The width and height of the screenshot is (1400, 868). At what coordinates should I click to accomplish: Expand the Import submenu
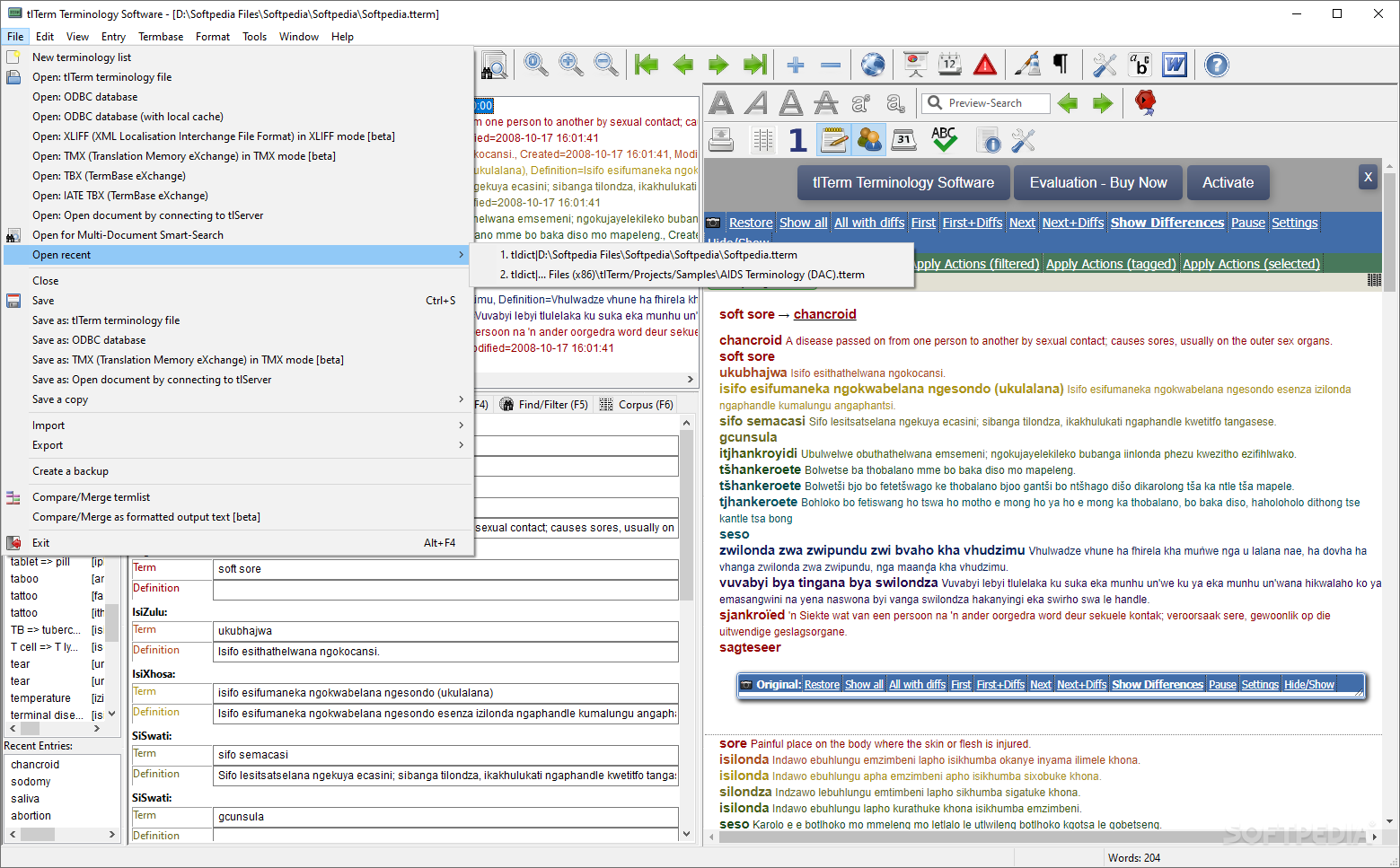[x=237, y=425]
